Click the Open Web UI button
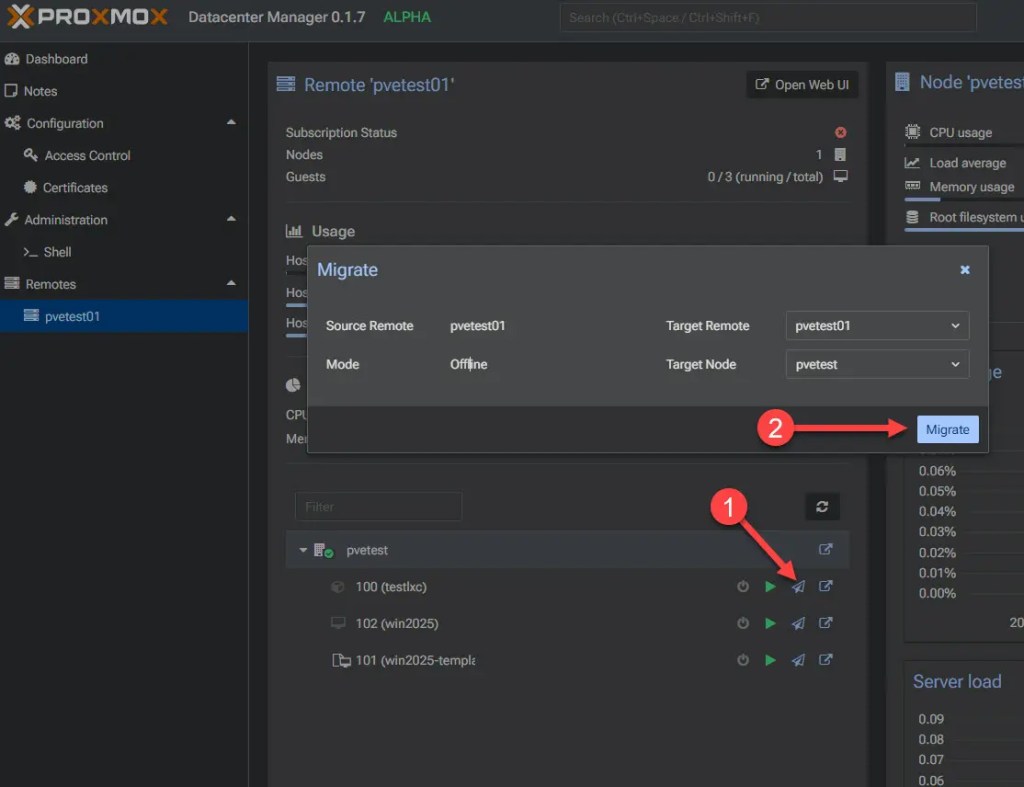Viewport: 1024px width, 787px height. [802, 84]
